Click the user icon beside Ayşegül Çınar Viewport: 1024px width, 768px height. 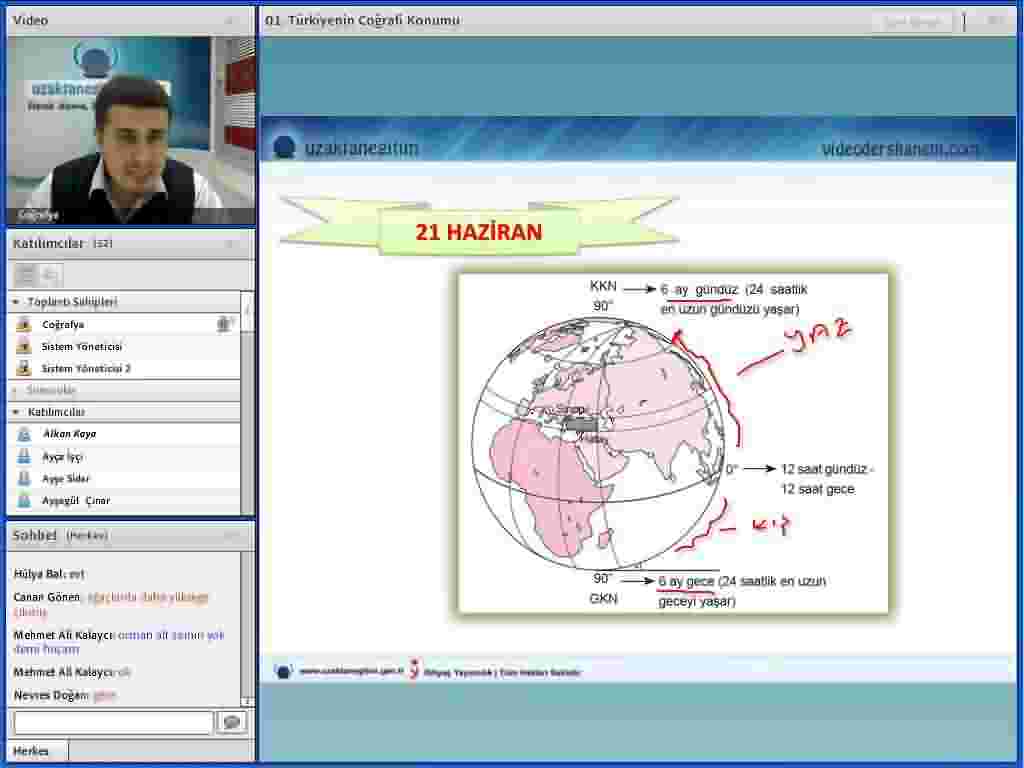pos(24,501)
